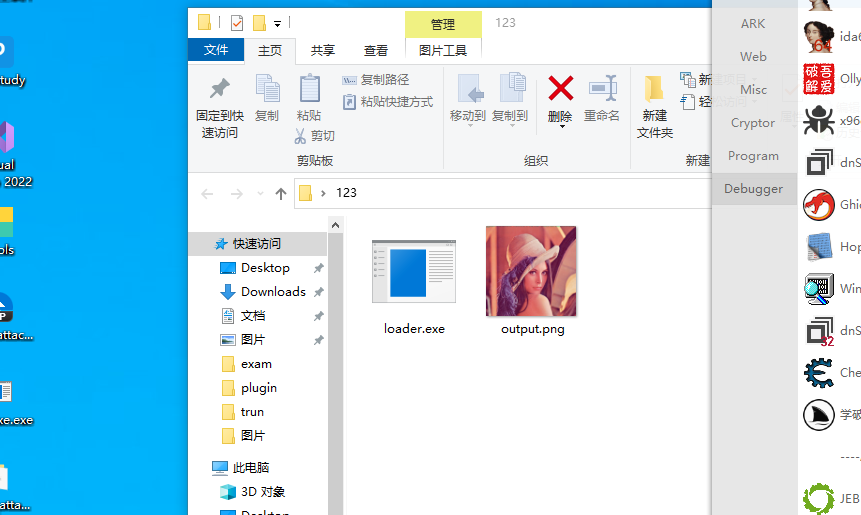Open the File (文件) tab

[216, 50]
